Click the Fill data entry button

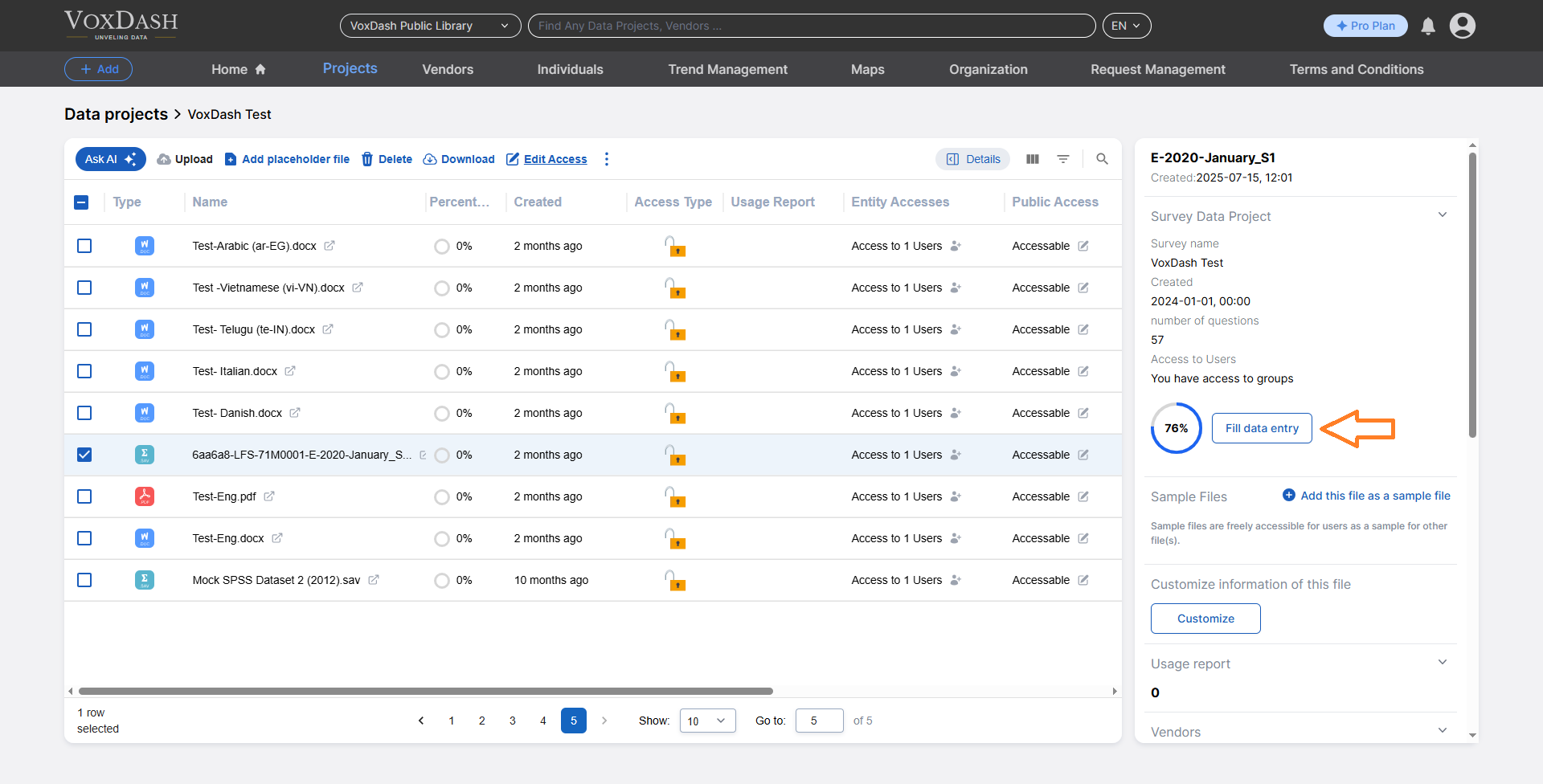tap(1261, 428)
